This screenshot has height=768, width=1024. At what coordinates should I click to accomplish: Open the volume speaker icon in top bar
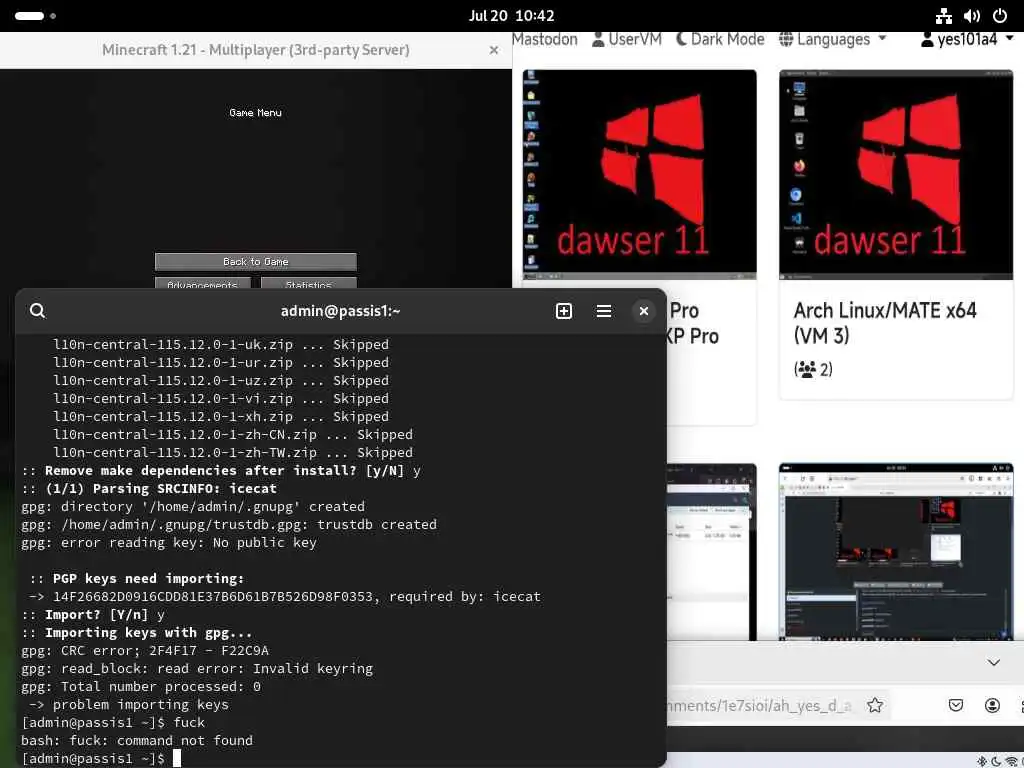click(x=972, y=16)
